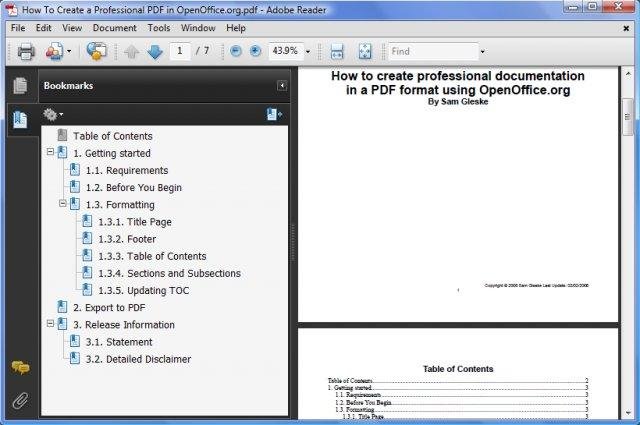Image resolution: width=640 pixels, height=425 pixels.
Task: Click bookmark icon beside 2. Export to PDF
Action: (62, 307)
